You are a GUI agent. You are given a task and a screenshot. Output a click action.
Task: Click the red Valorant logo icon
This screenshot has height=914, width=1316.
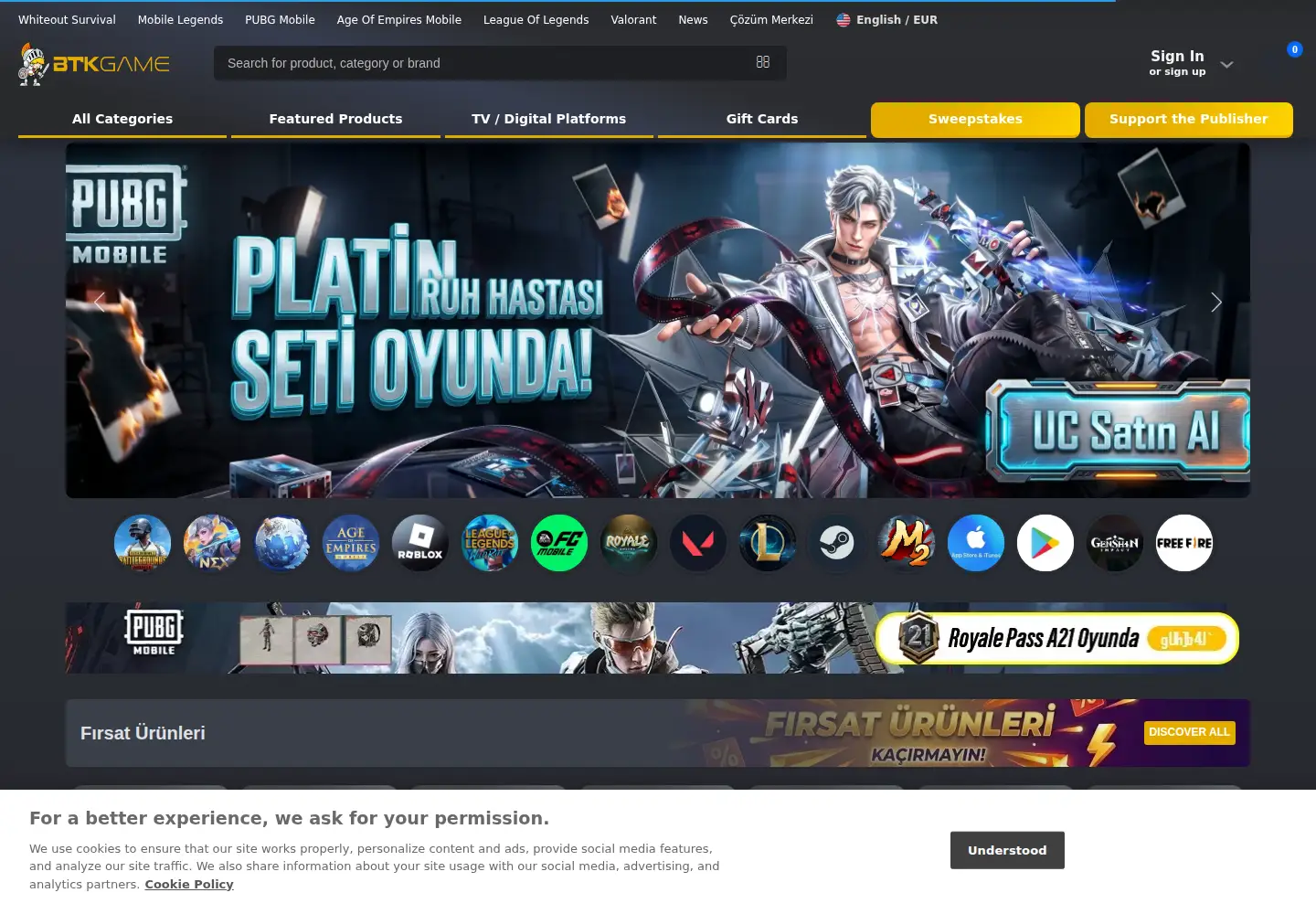coord(698,543)
